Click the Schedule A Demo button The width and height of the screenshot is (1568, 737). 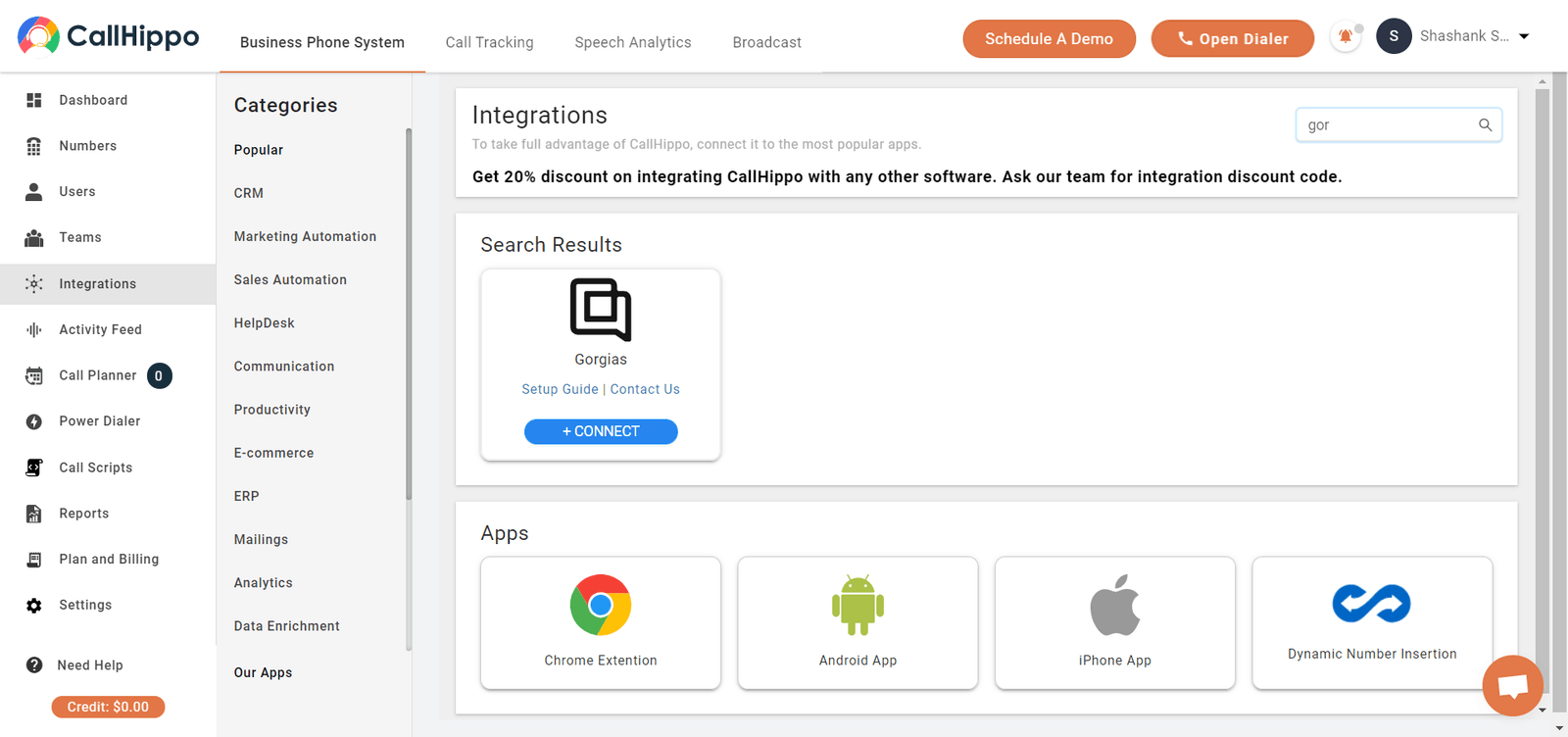(1050, 38)
